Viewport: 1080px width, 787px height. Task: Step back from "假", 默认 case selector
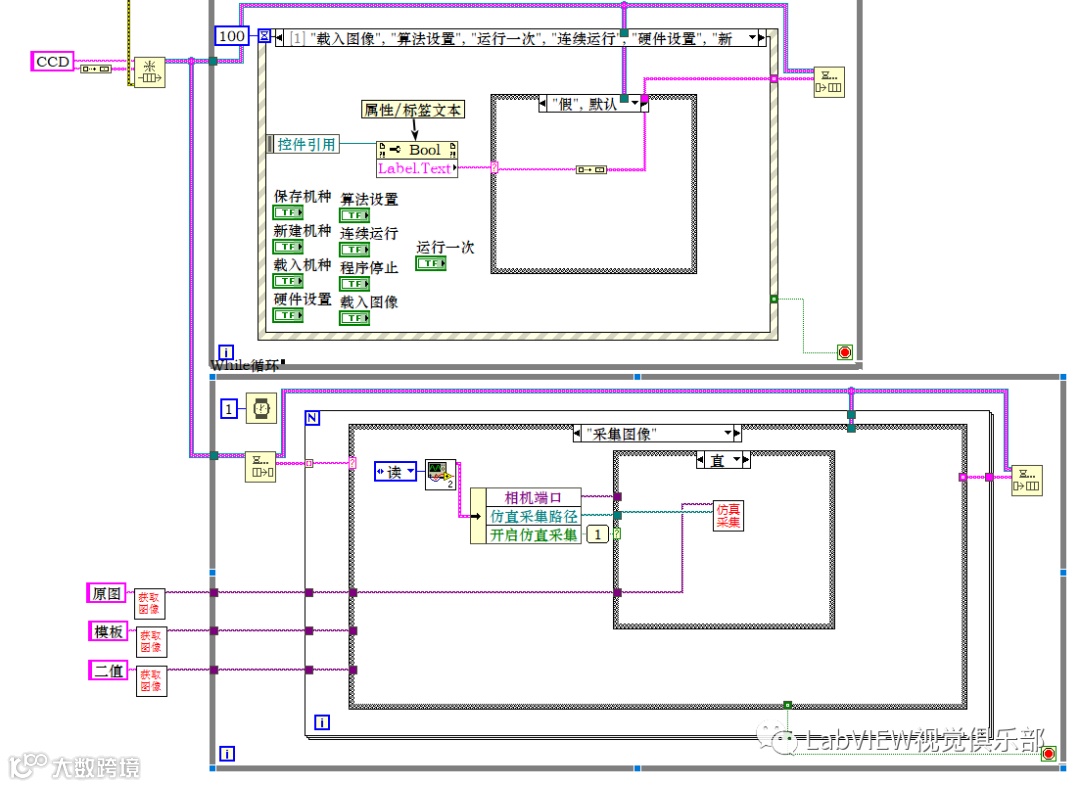pyautogui.click(x=542, y=104)
